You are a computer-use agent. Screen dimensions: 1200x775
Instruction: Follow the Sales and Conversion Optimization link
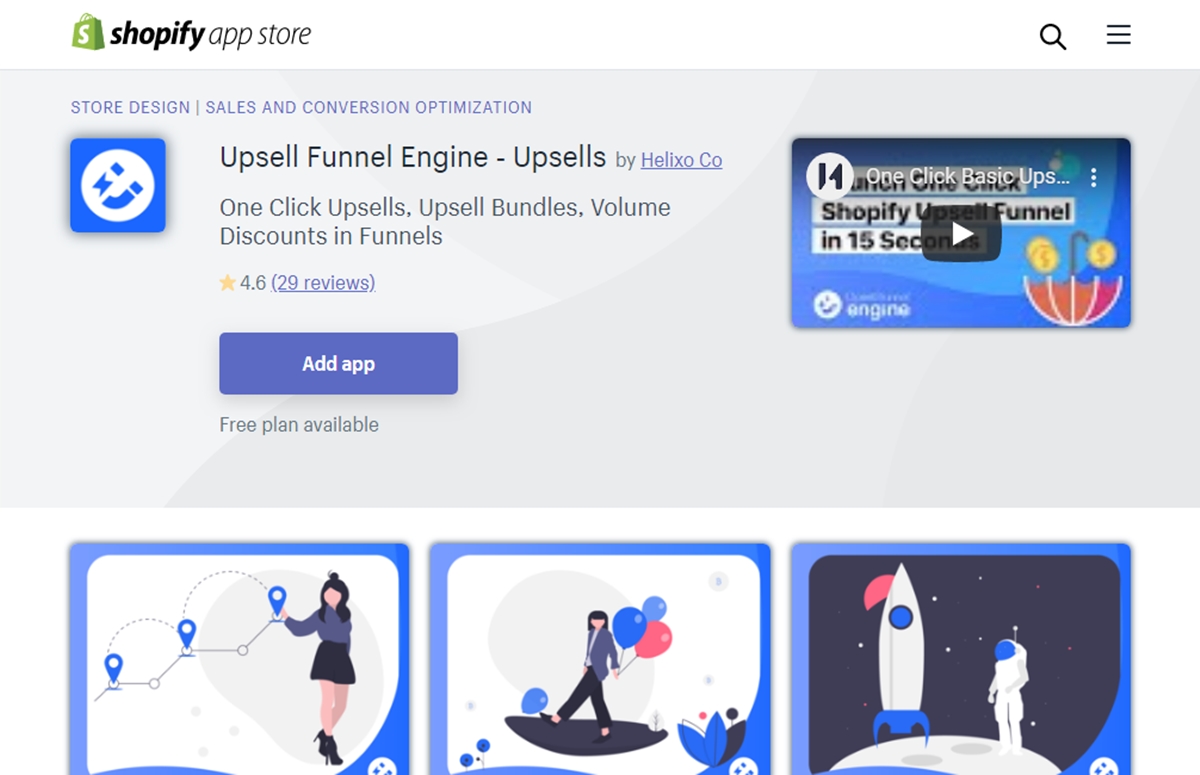tap(369, 108)
